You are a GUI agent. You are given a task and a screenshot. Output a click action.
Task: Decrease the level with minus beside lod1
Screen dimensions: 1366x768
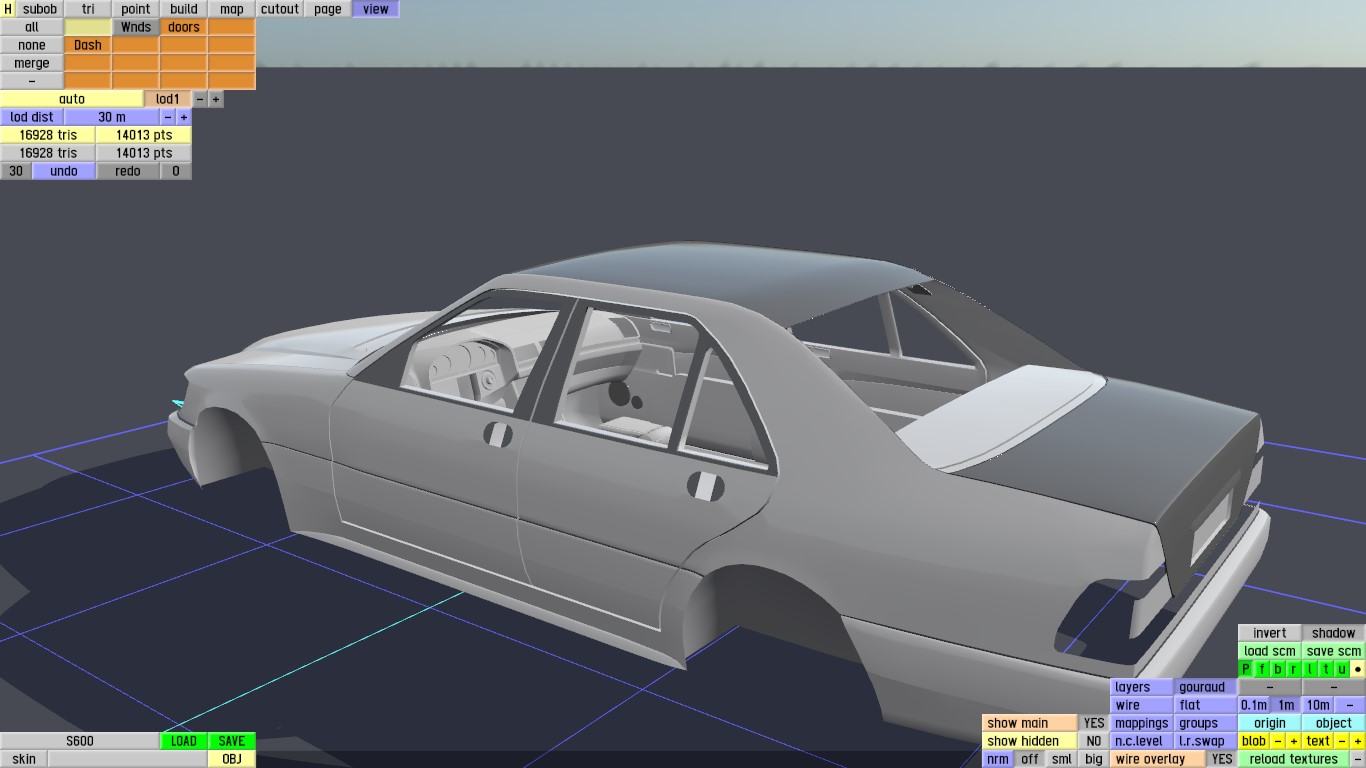coord(200,99)
